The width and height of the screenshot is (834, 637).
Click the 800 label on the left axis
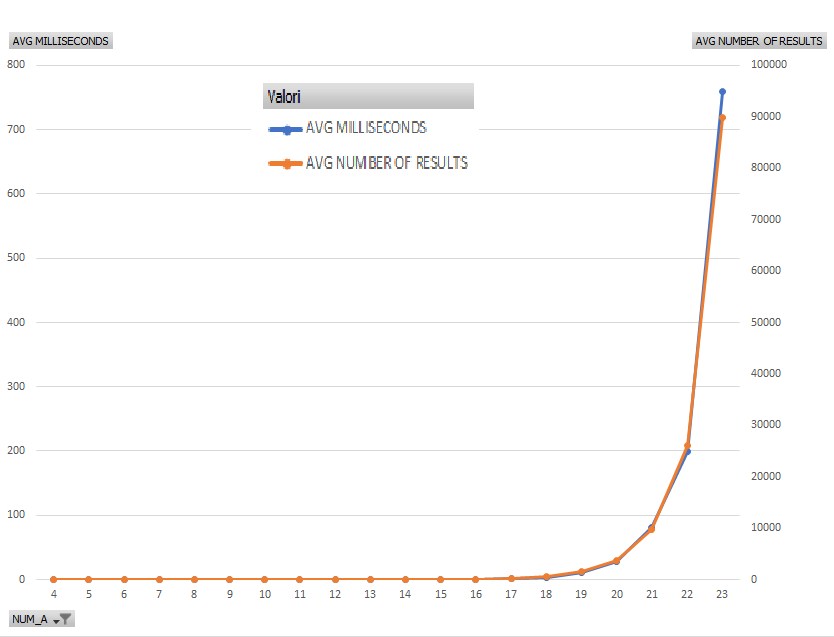tap(15, 65)
